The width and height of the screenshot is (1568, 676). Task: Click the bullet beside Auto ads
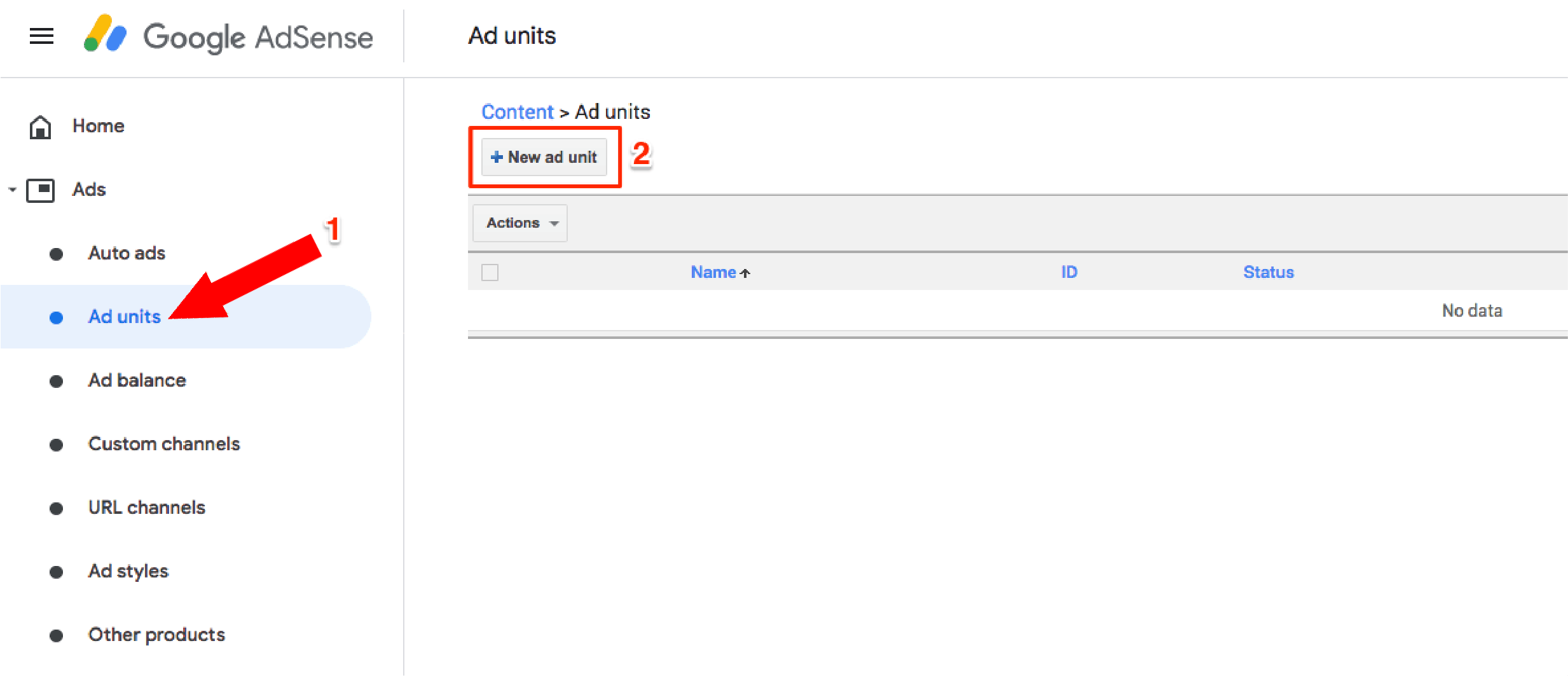(56, 254)
